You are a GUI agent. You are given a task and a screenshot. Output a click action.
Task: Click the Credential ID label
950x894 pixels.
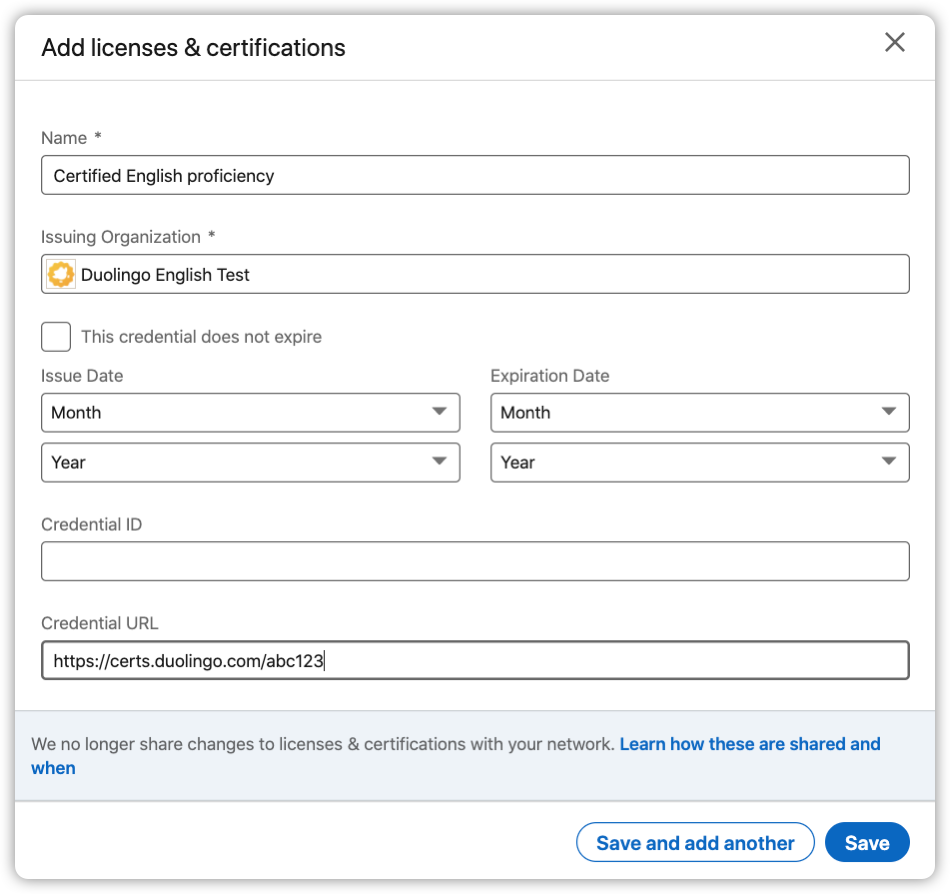(x=91, y=524)
